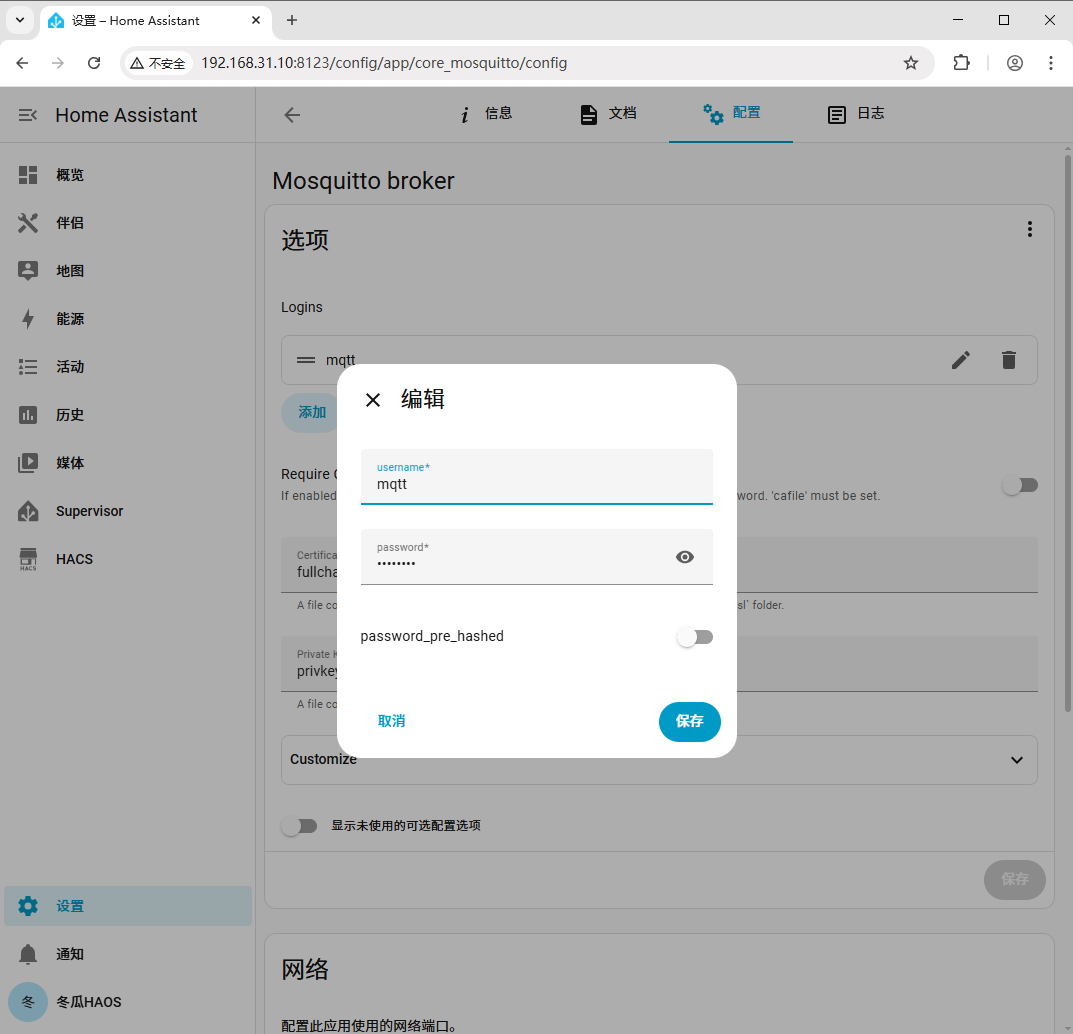Switch to the 日志 log tab
1073x1034 pixels.
click(855, 114)
